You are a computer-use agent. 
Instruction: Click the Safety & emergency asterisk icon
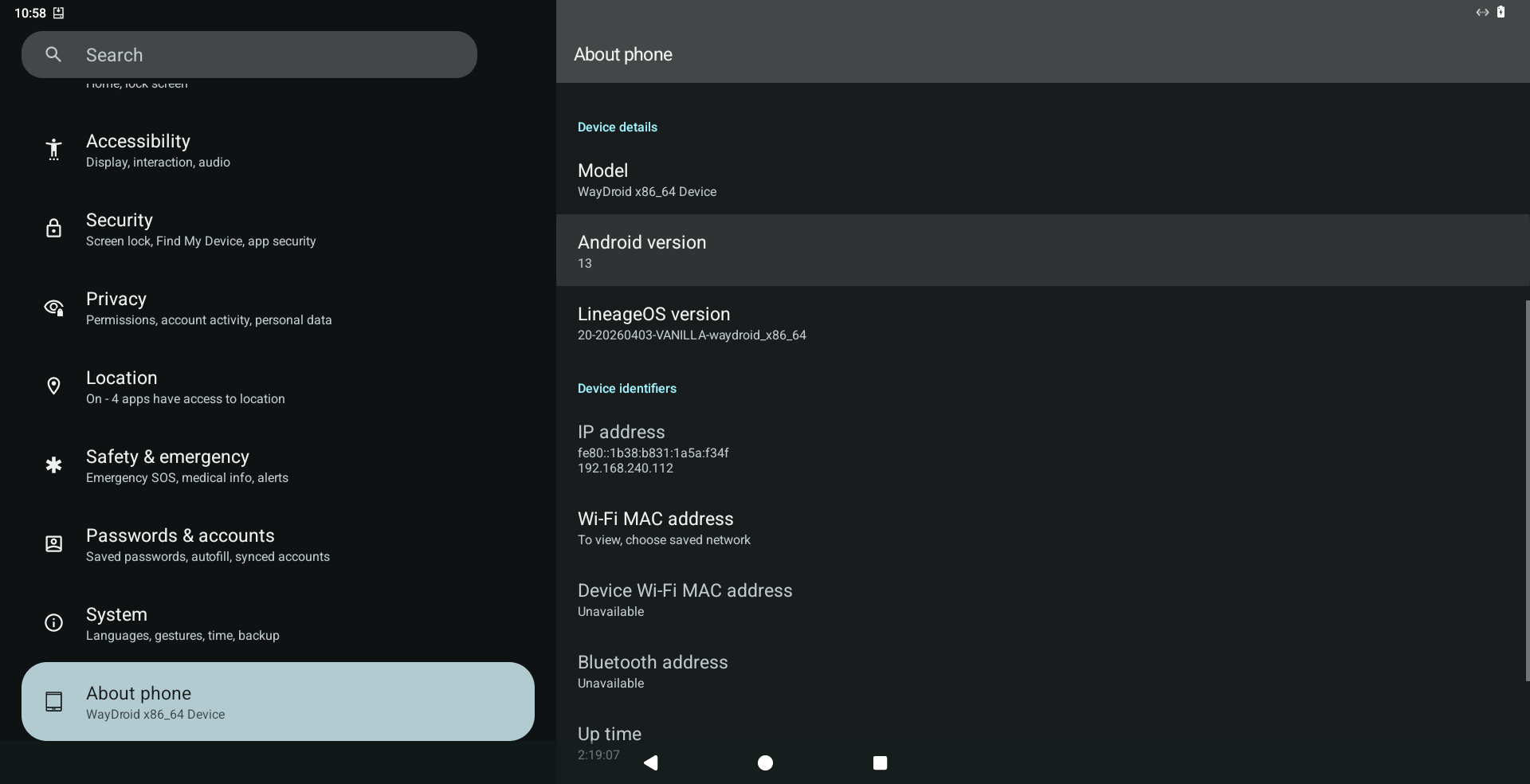click(x=53, y=465)
